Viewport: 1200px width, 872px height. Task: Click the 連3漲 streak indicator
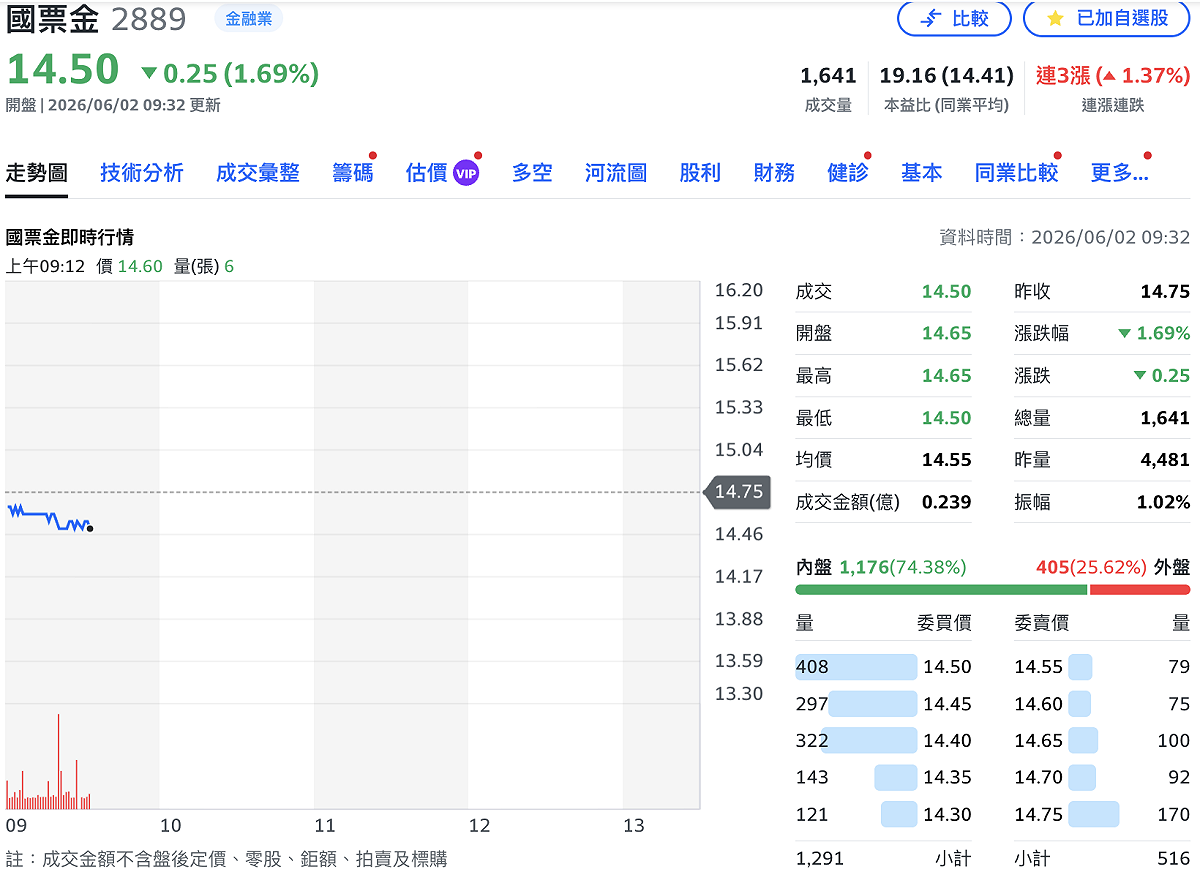[x=1113, y=75]
